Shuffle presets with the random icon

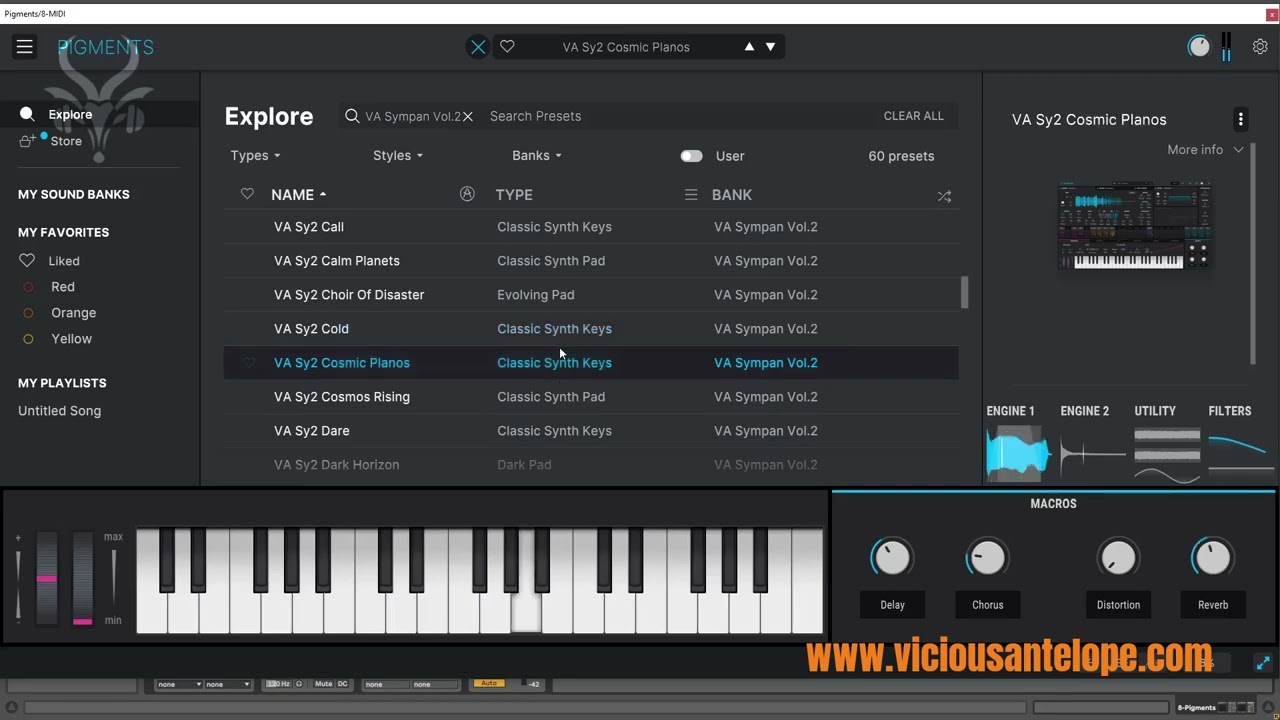pyautogui.click(x=944, y=196)
